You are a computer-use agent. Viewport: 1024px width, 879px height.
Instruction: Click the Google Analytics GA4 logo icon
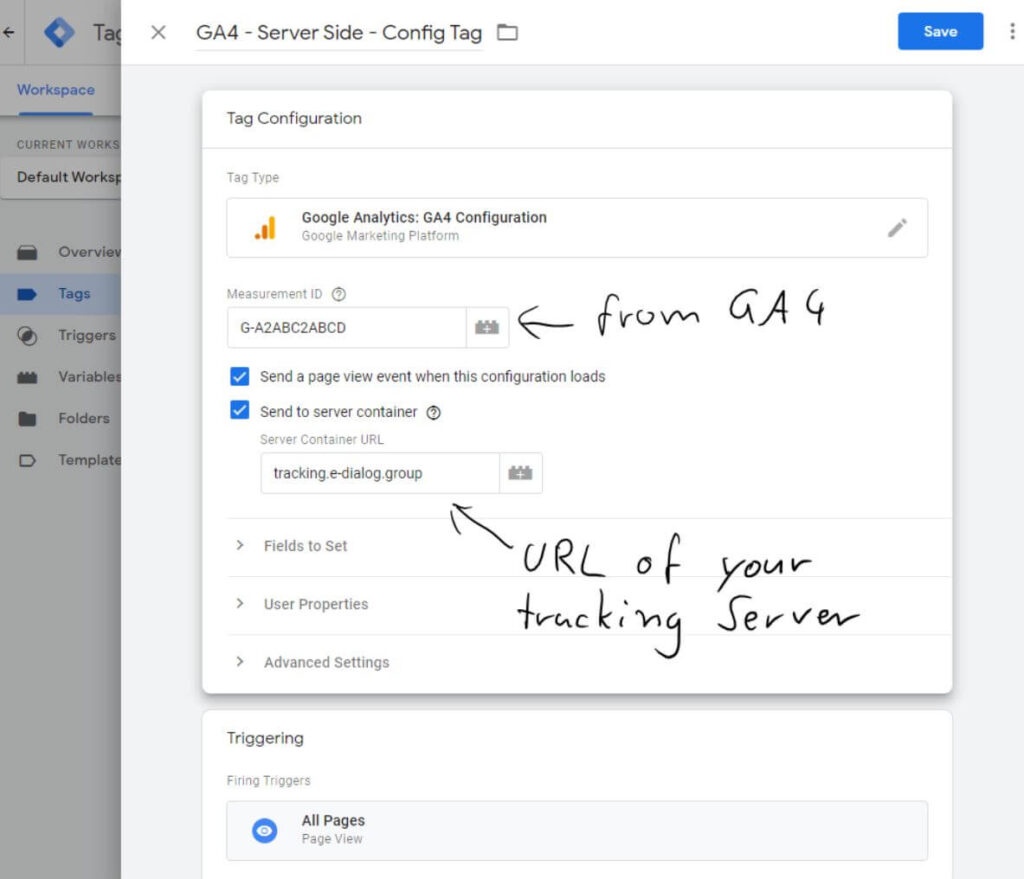pos(266,227)
